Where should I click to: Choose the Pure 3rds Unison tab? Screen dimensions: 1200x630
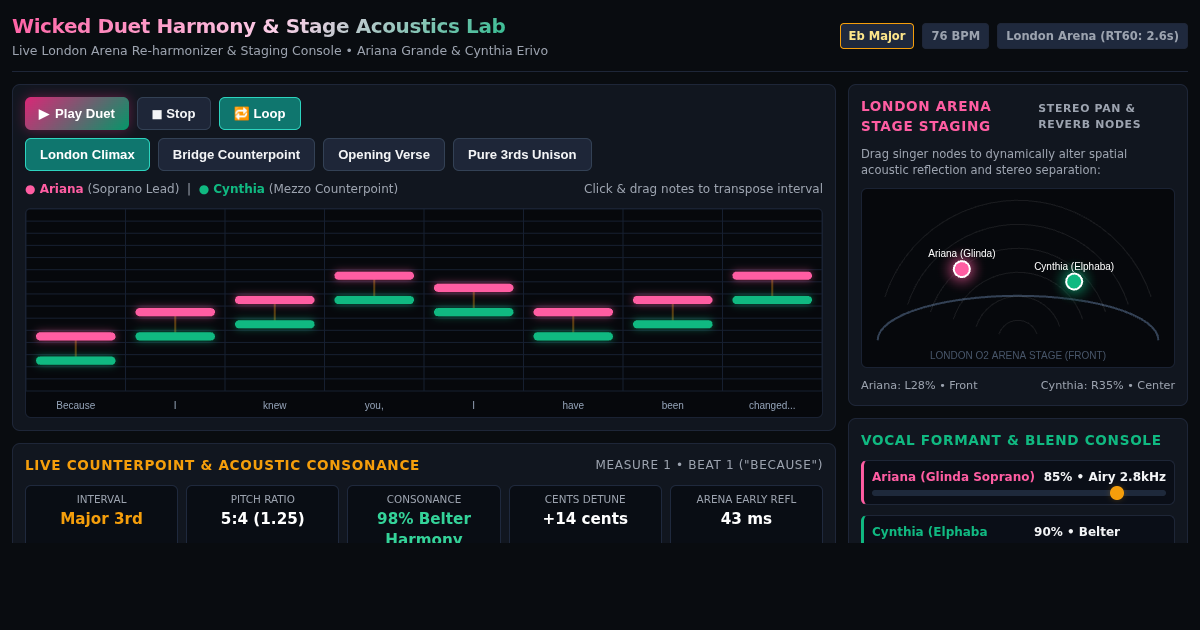tap(522, 155)
